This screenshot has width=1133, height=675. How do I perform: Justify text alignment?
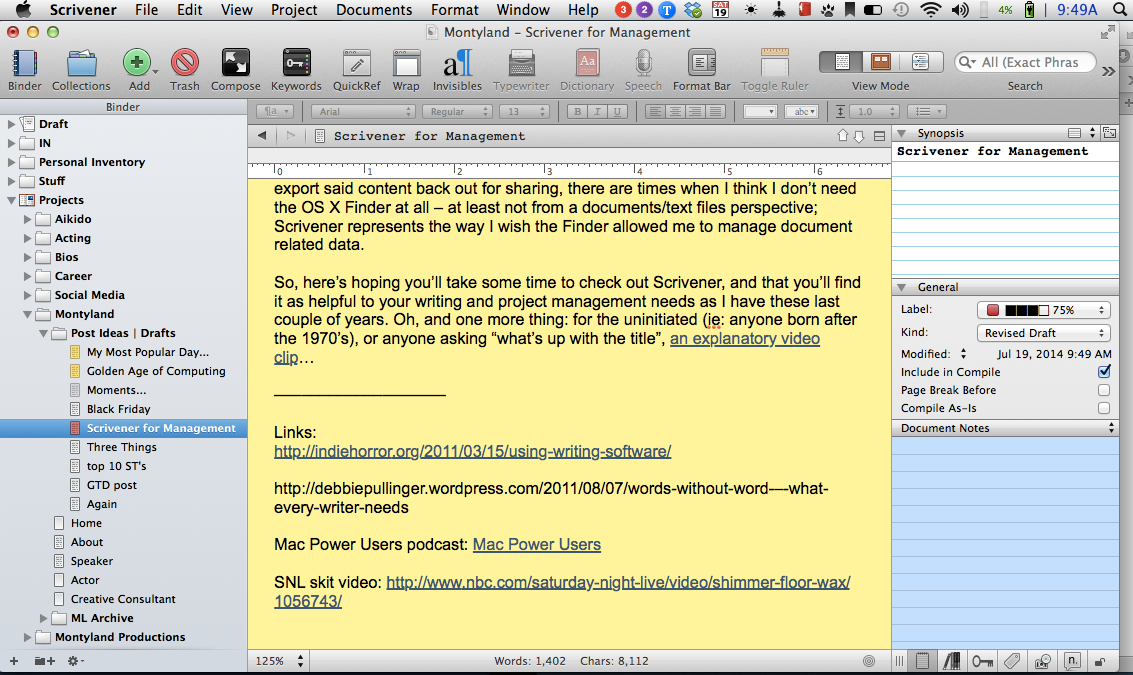coord(715,111)
